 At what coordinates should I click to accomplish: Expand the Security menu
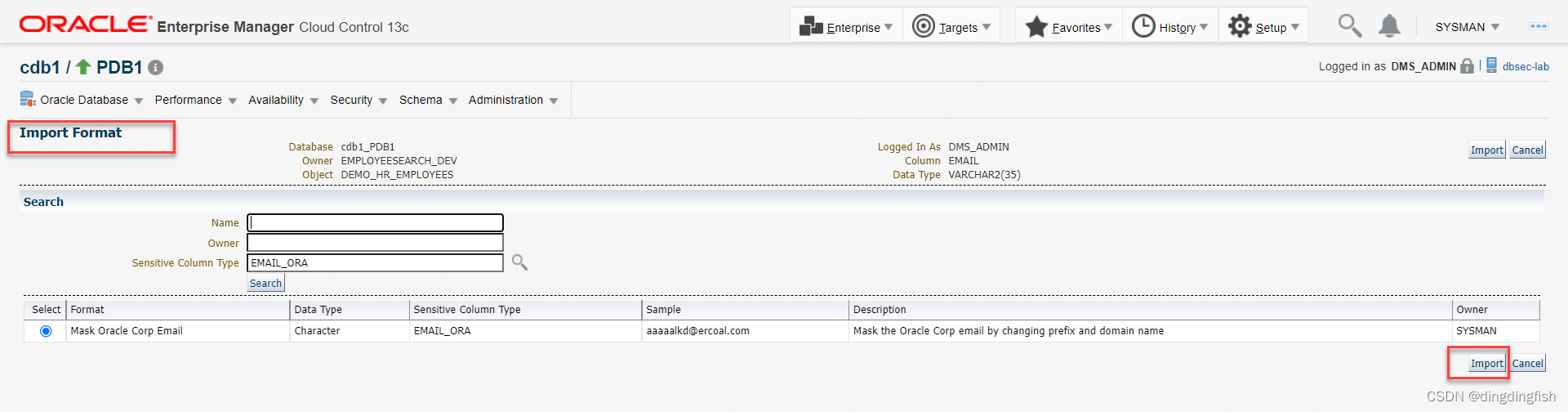[x=359, y=100]
